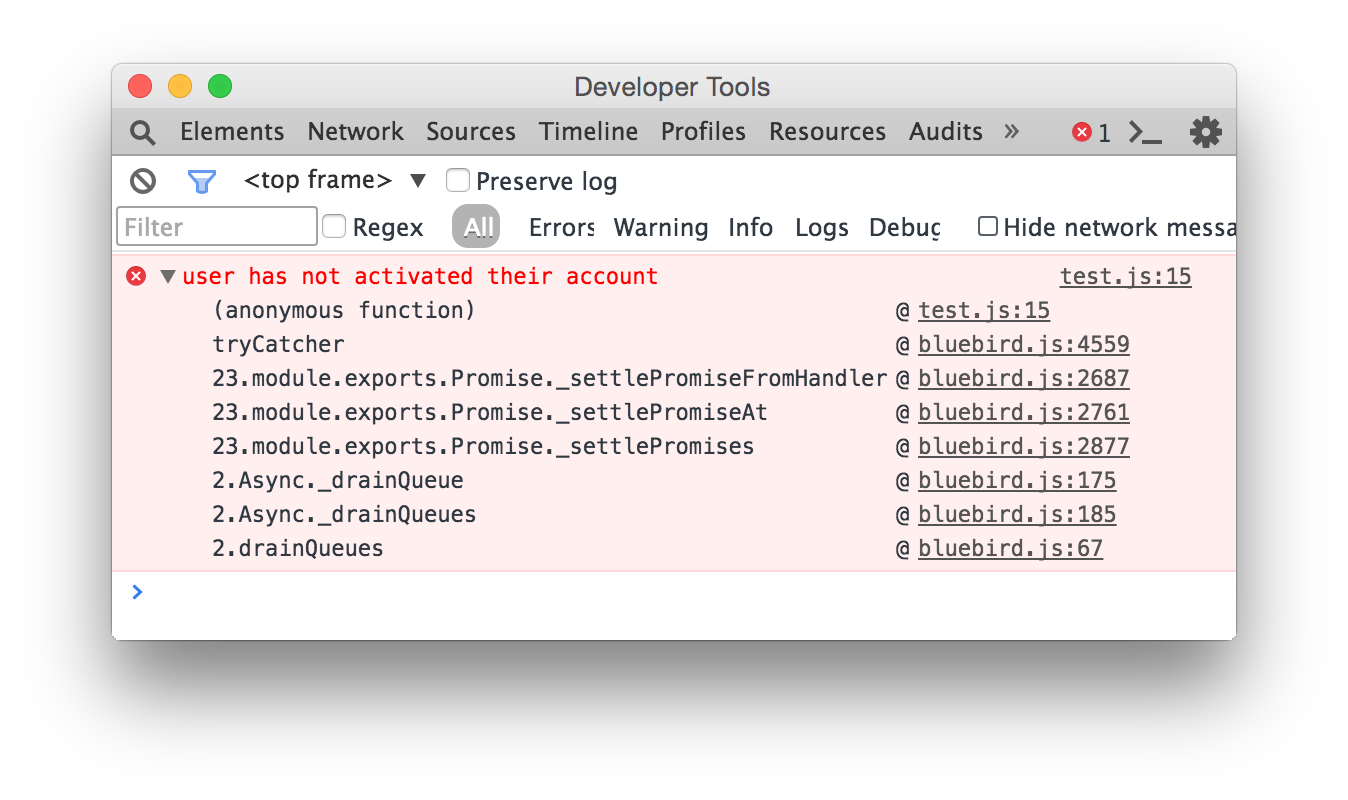Check Hide network messages option

[988, 227]
